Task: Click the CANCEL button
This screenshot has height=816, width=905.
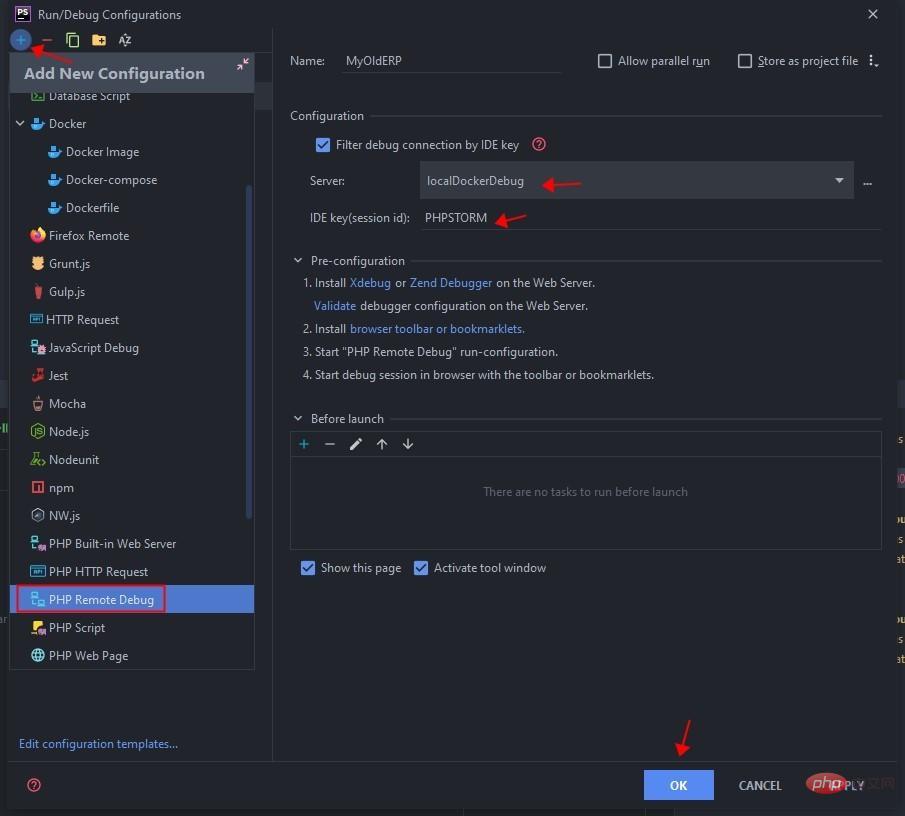Action: [760, 785]
